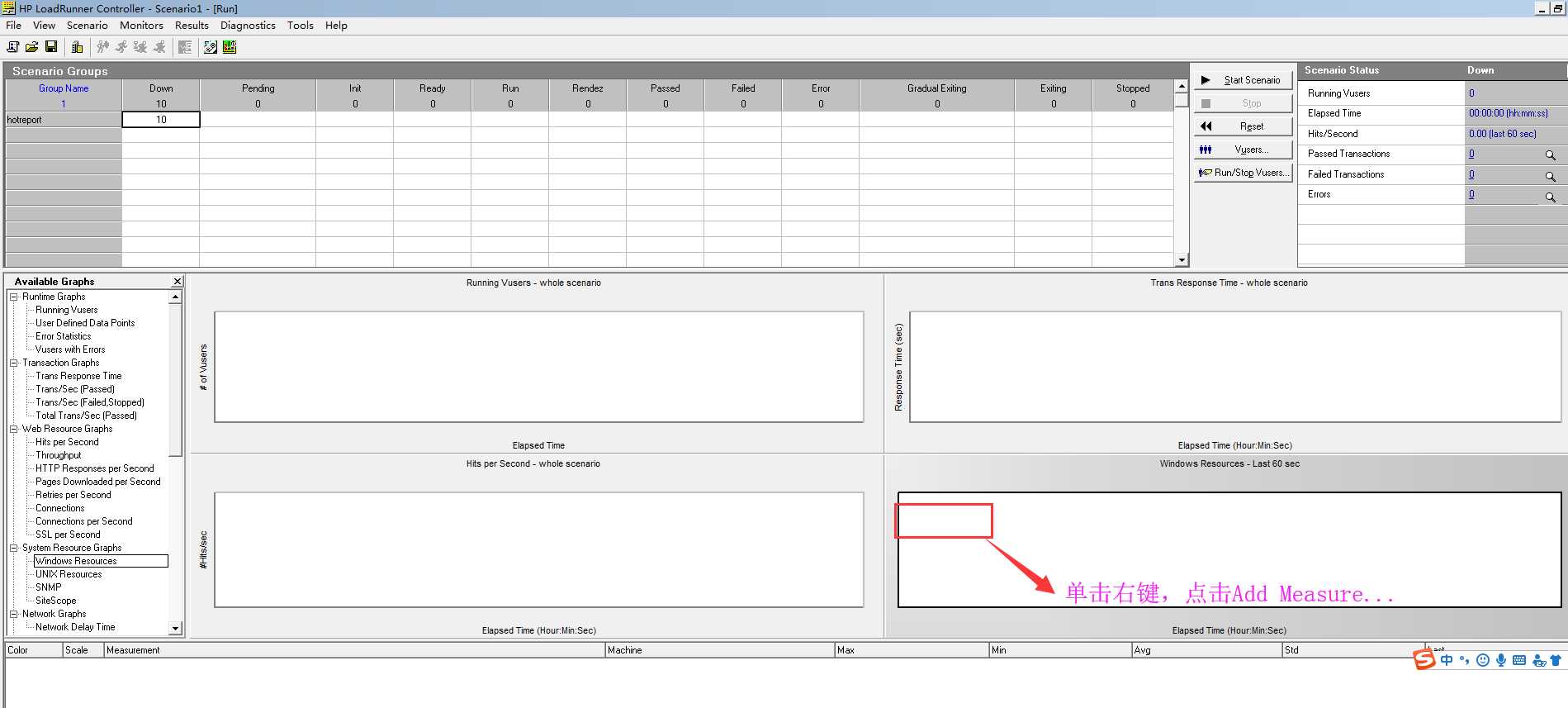Click the Open Scenario folder icon
Screen dimensions: 1568x708
coord(32,47)
